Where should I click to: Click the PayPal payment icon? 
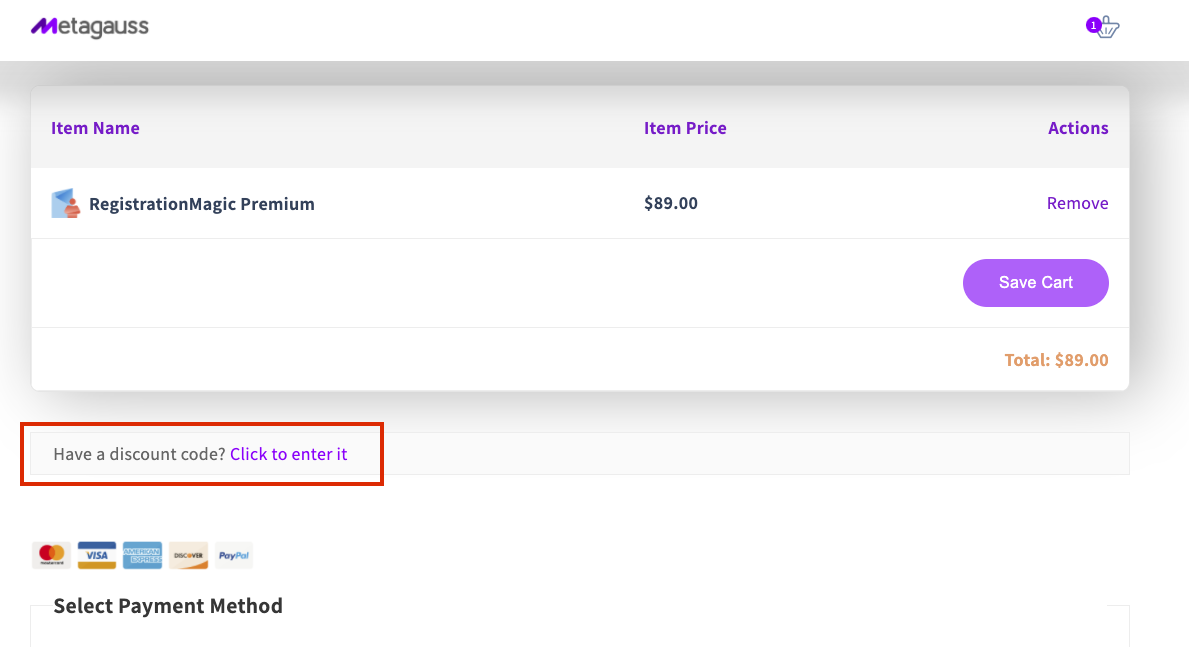pyautogui.click(x=234, y=555)
